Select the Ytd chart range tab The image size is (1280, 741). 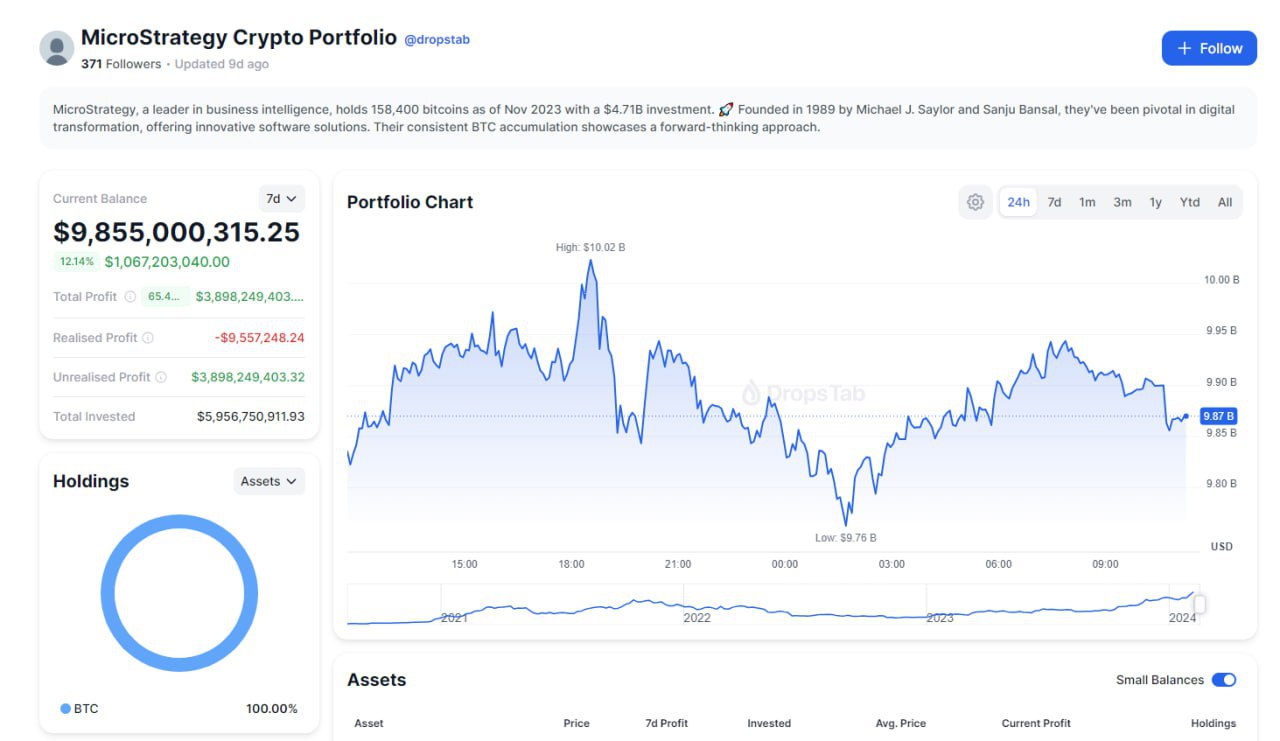pyautogui.click(x=1189, y=202)
